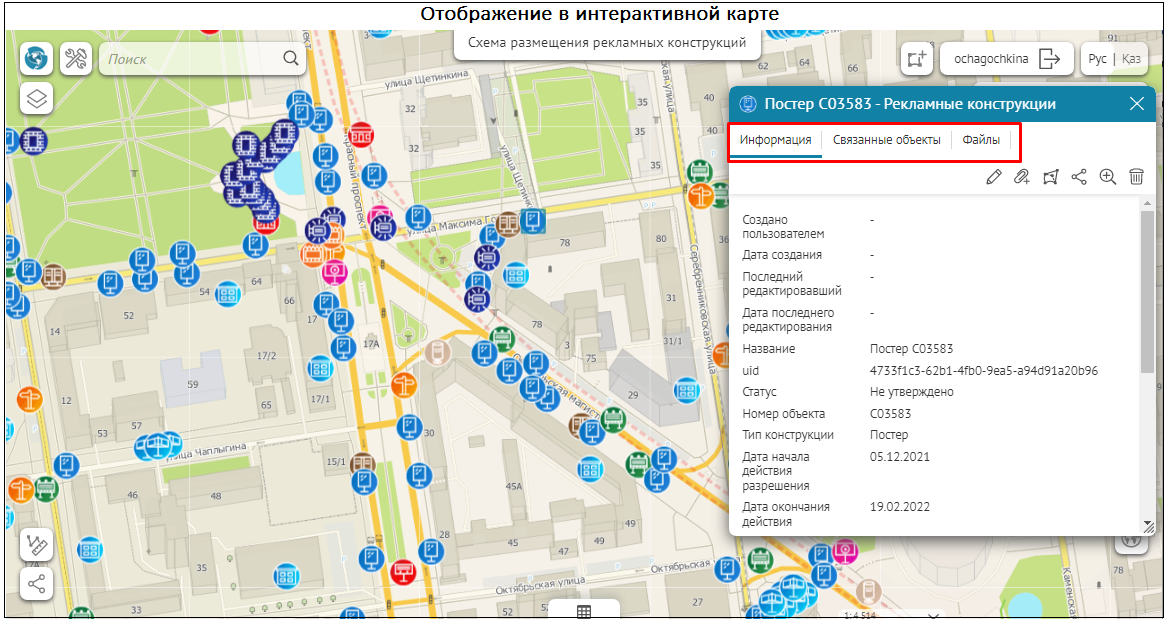Image resolution: width=1167 pixels, height=621 pixels.
Task: Click the globe basemap icon
Action: pos(37,59)
